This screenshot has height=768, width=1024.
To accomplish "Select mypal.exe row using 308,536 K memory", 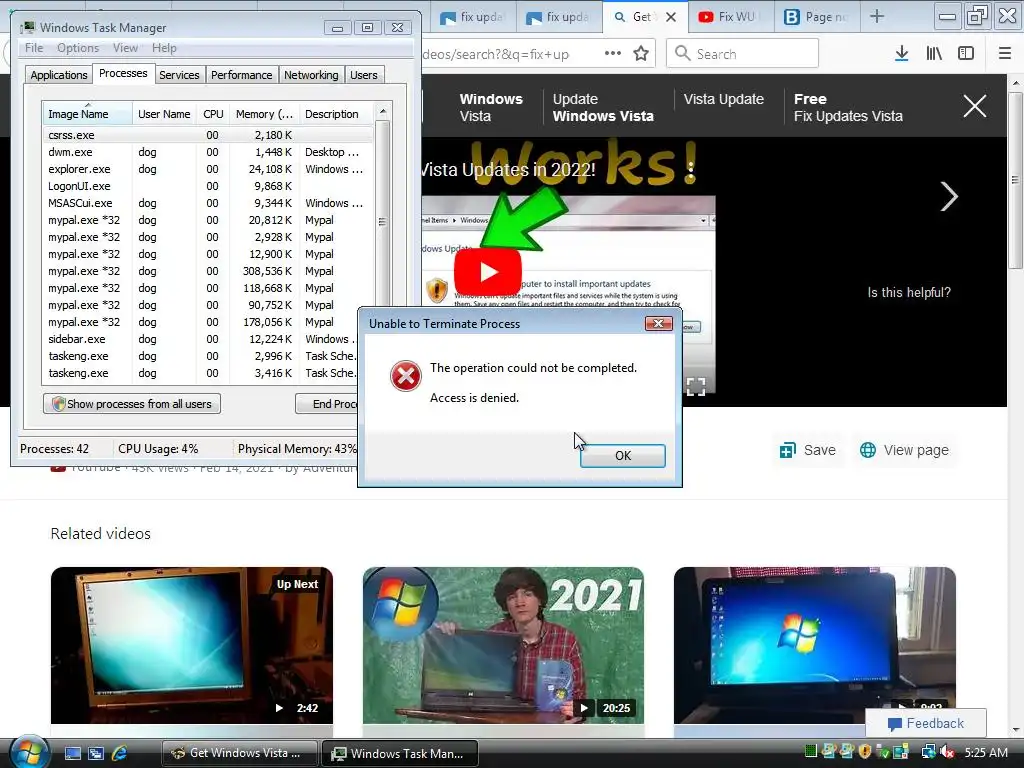I will coord(208,271).
